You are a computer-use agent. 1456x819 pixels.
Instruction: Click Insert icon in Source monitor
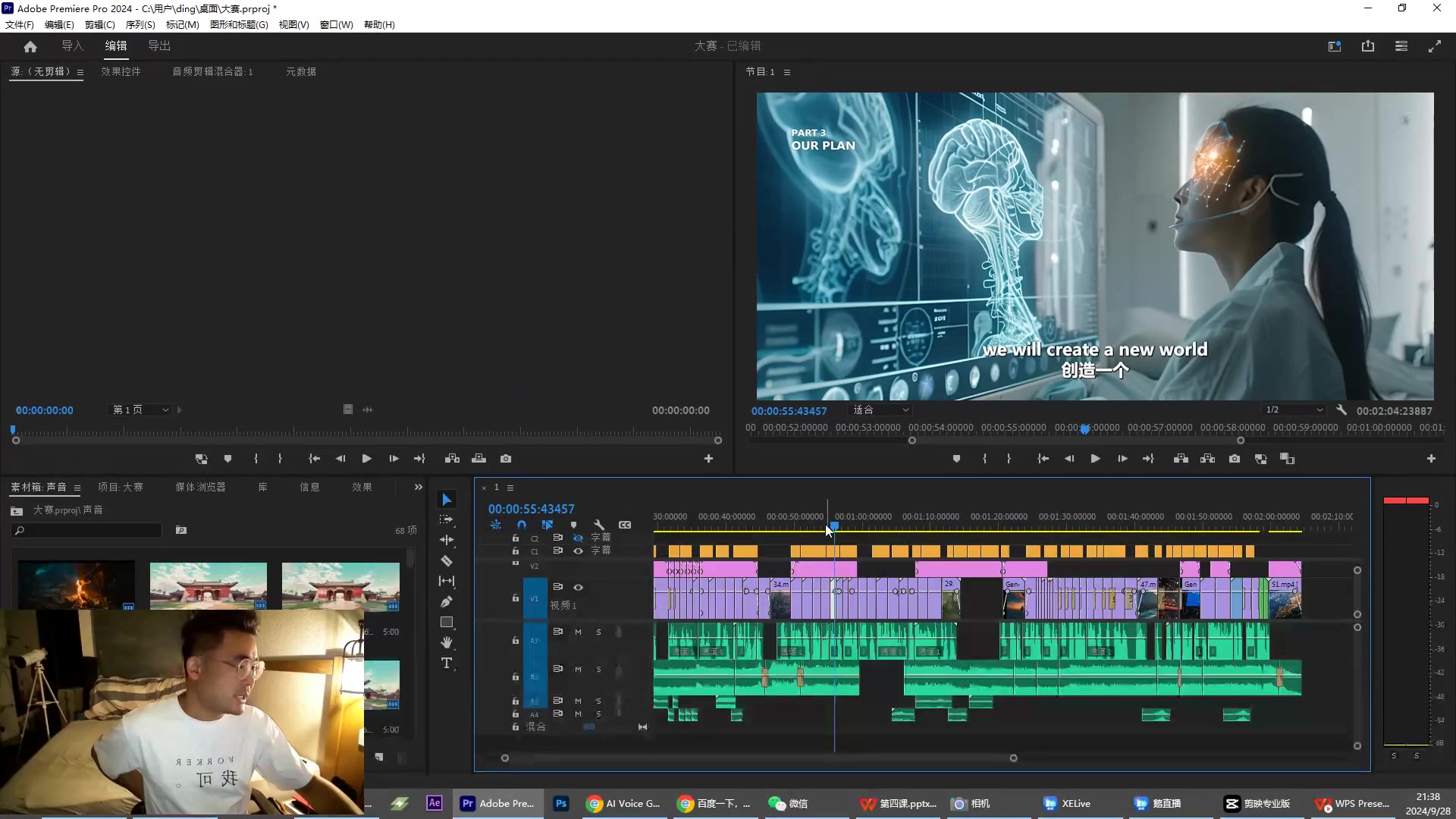coord(452,459)
